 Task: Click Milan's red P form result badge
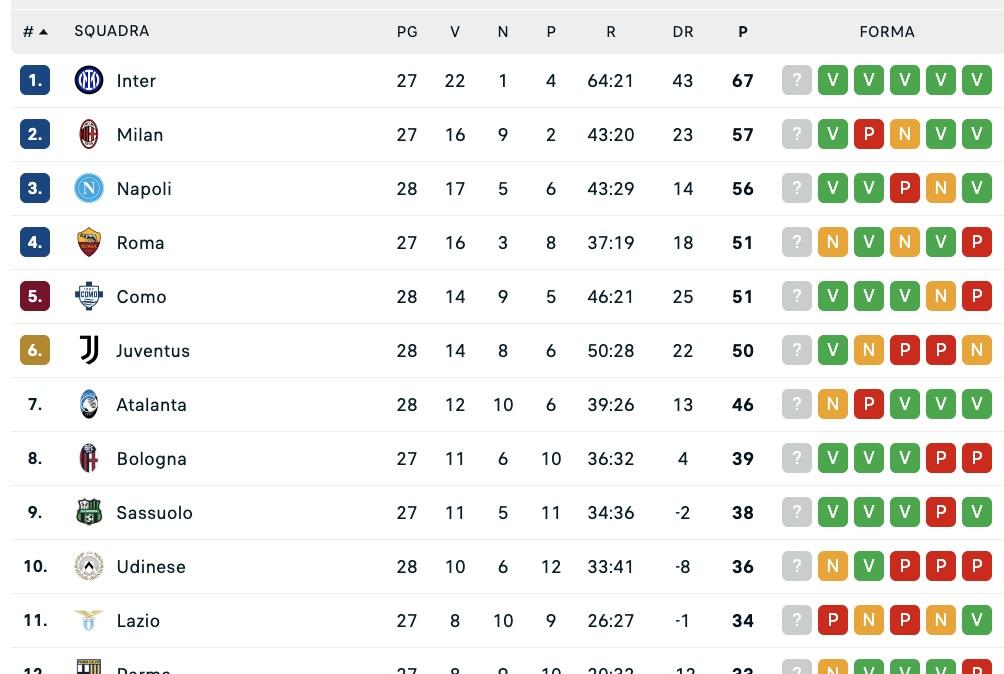click(869, 134)
